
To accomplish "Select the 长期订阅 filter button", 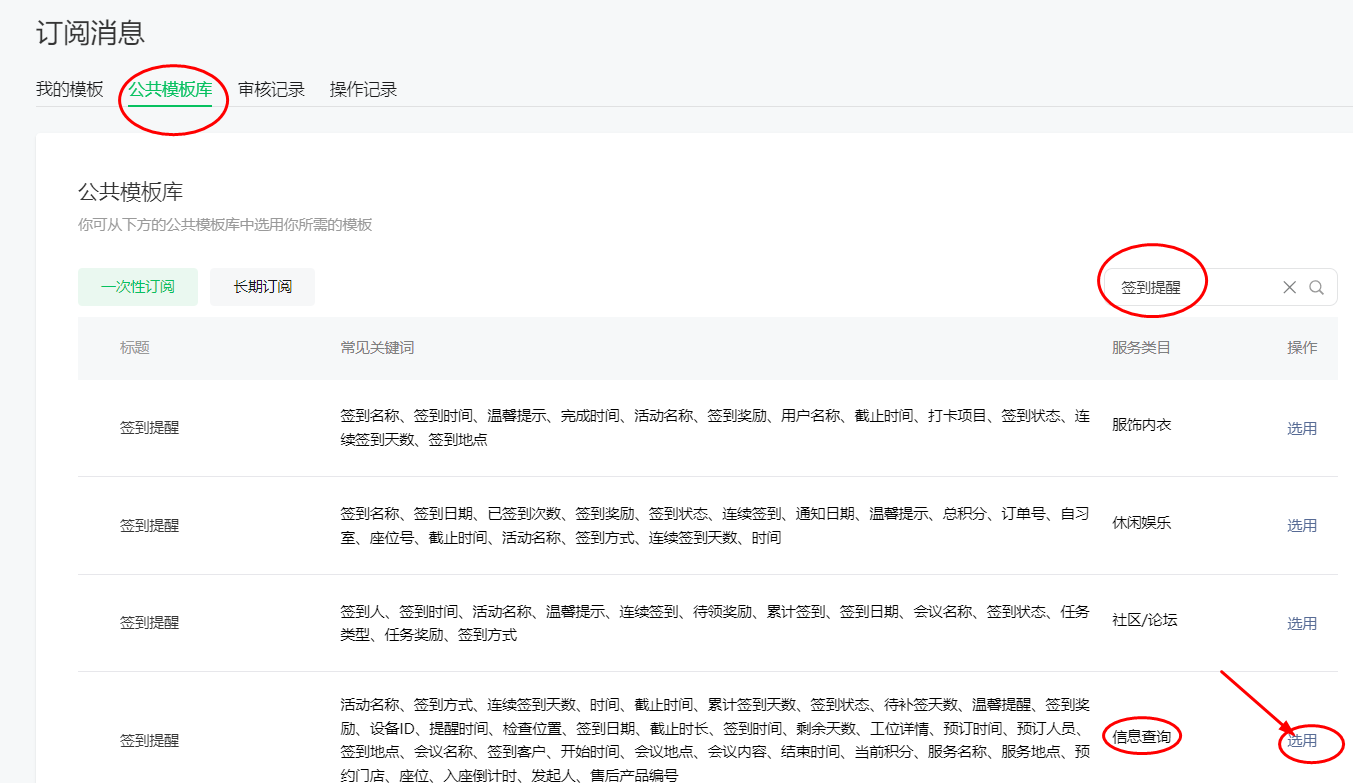I will [x=263, y=287].
